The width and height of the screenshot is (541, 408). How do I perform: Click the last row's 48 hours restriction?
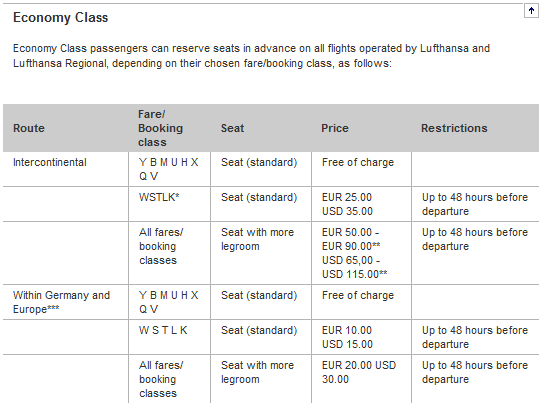[x=475, y=372]
